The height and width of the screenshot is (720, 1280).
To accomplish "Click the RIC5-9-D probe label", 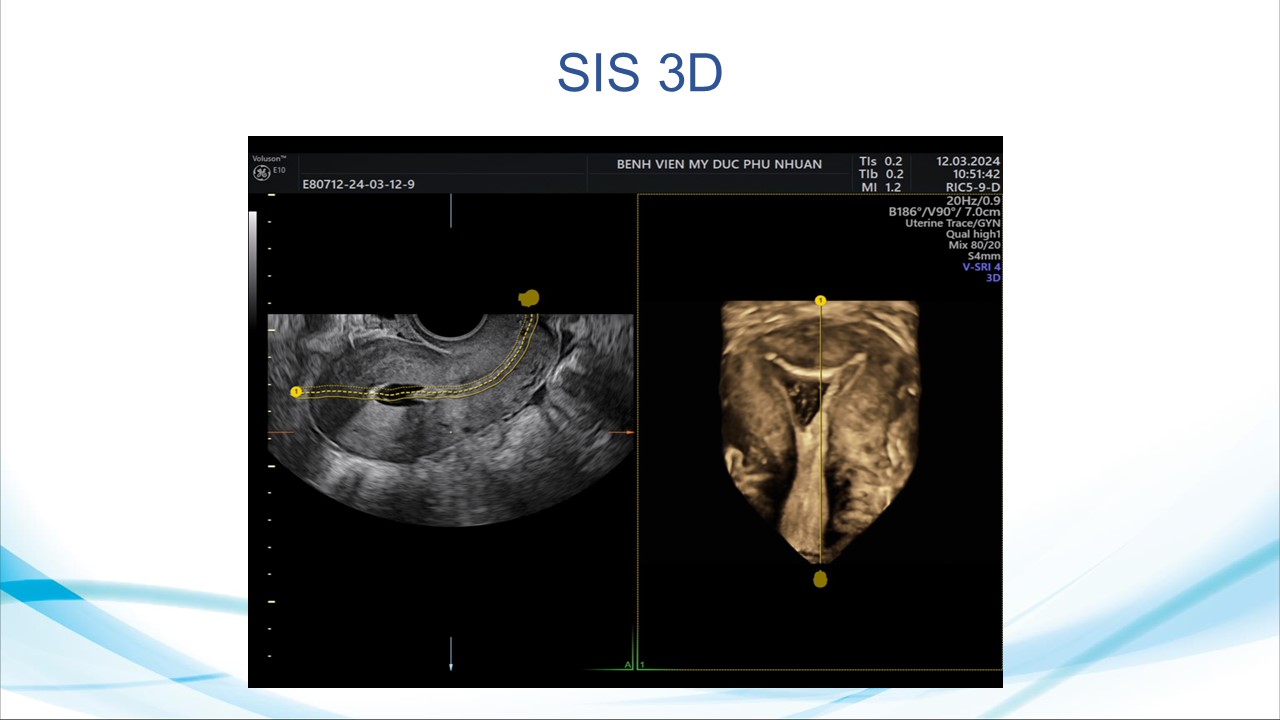I will [x=972, y=187].
